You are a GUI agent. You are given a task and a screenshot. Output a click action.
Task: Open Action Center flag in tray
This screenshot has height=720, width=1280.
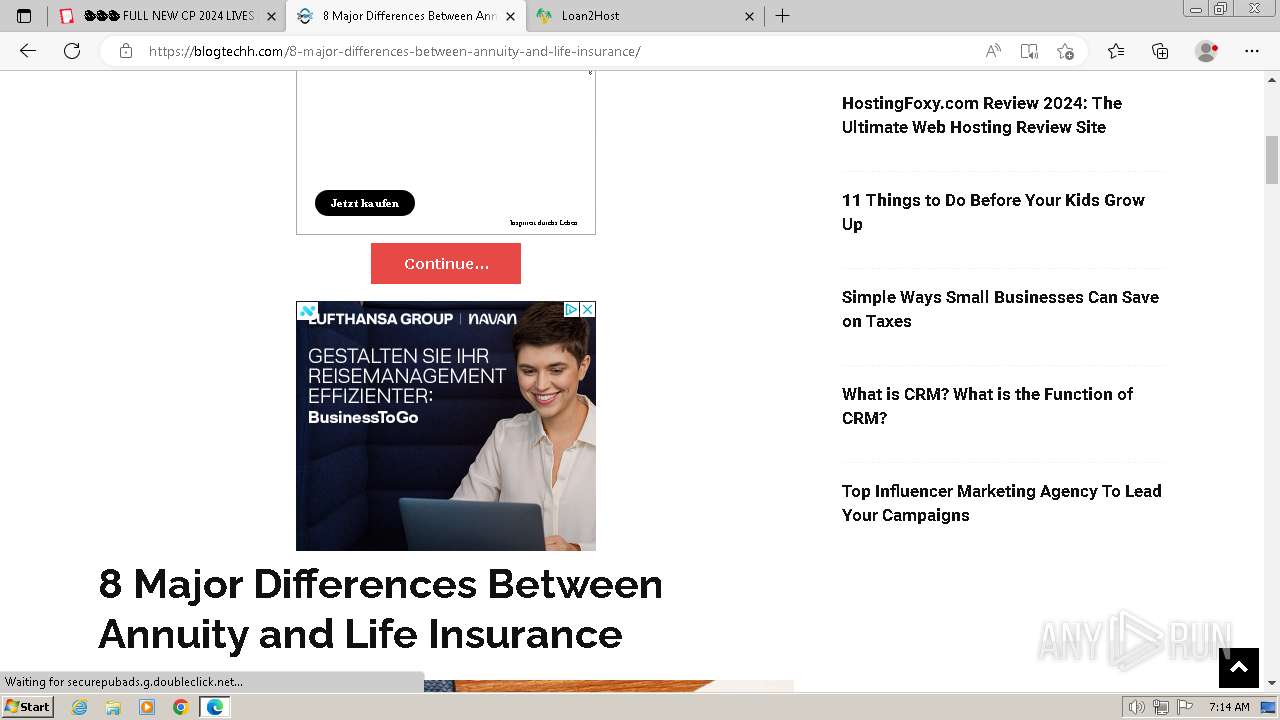point(1183,707)
